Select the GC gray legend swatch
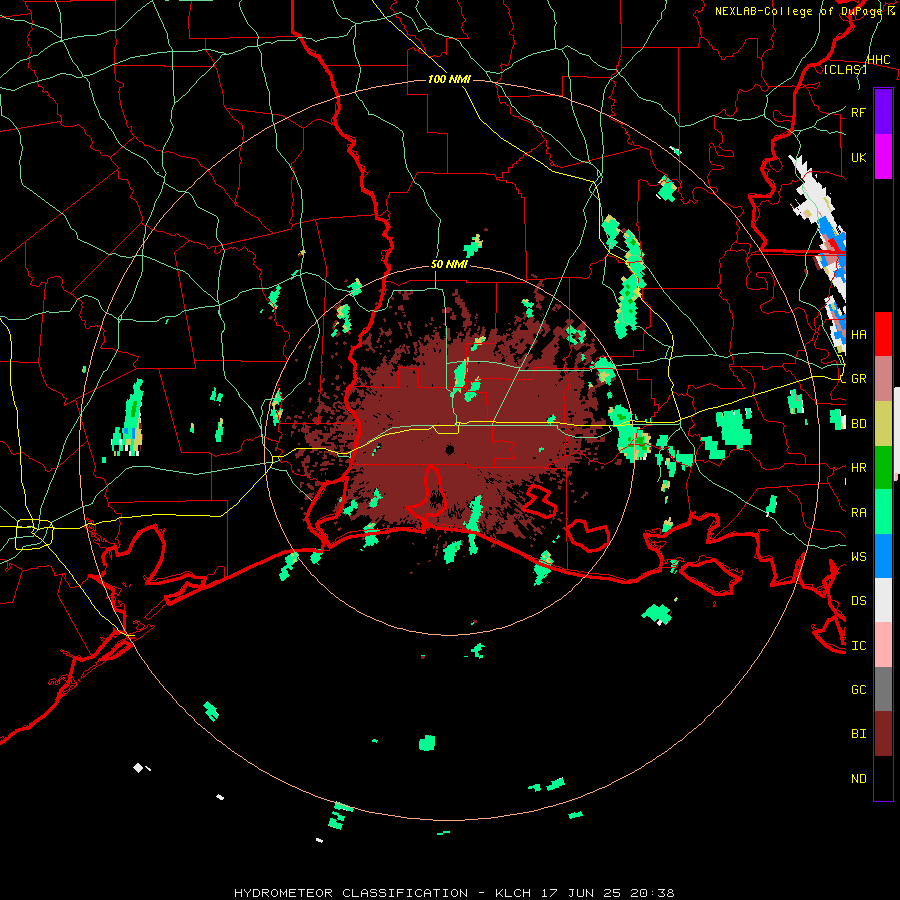900x900 pixels. (x=883, y=689)
